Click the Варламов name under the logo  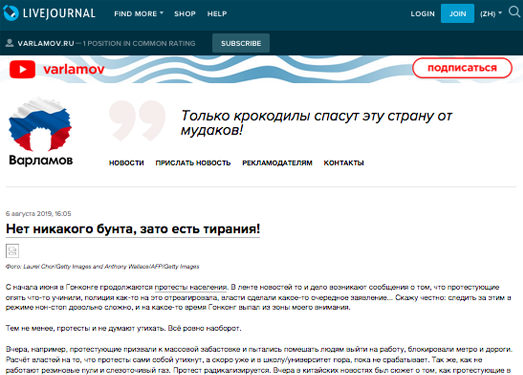[x=41, y=160]
